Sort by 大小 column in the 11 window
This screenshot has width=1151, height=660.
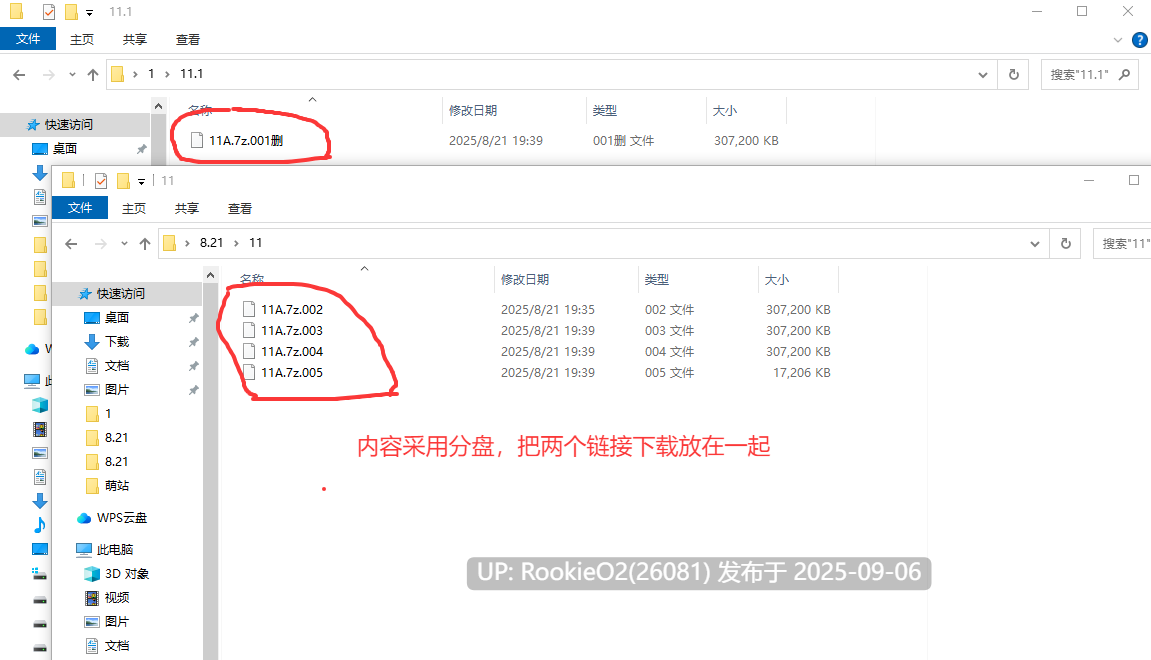tap(777, 279)
